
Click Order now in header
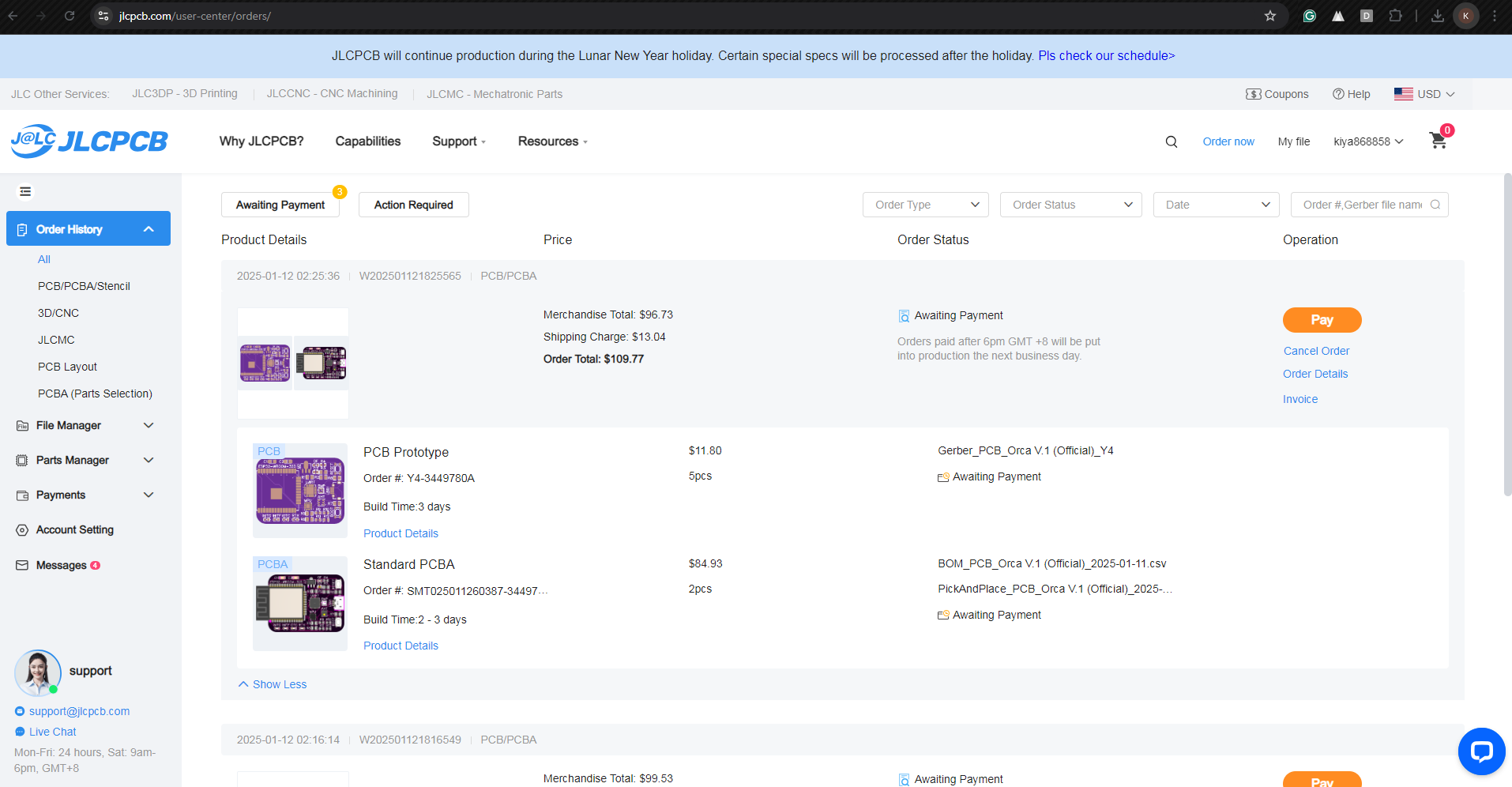(x=1228, y=141)
